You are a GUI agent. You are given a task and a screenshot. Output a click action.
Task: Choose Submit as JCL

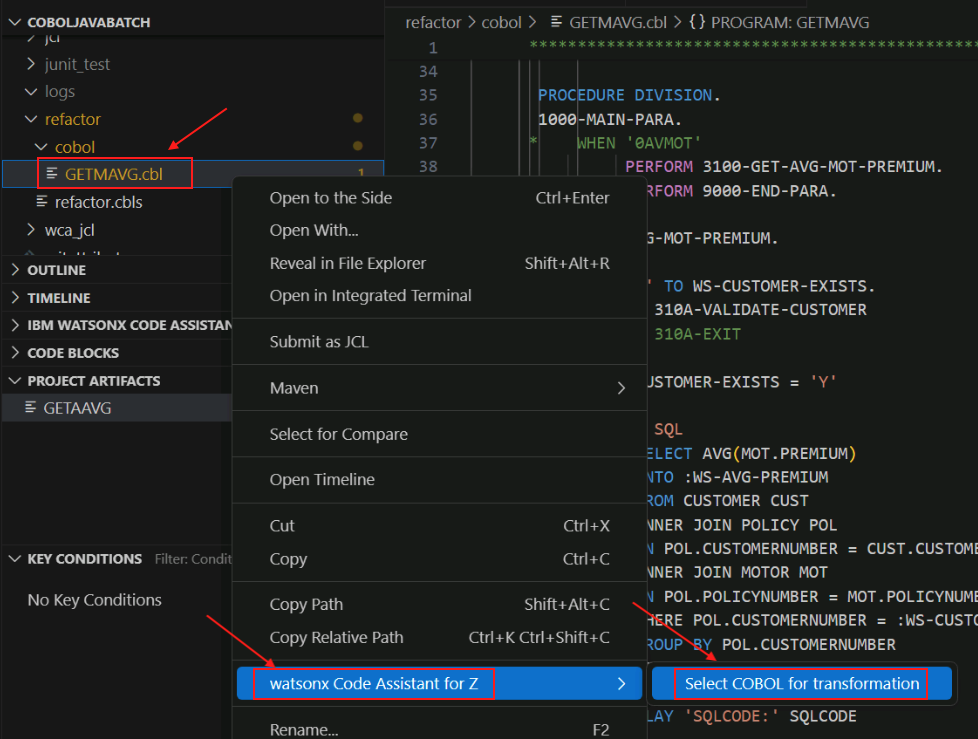click(x=439, y=342)
